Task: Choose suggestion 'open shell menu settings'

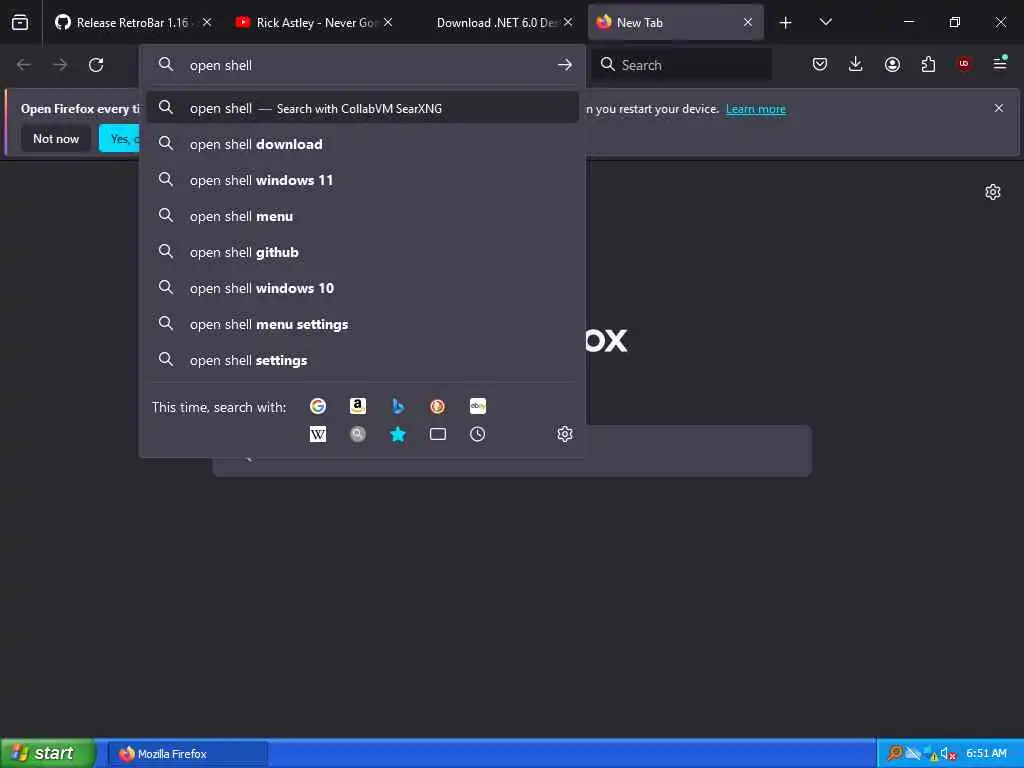Action: tap(362, 324)
